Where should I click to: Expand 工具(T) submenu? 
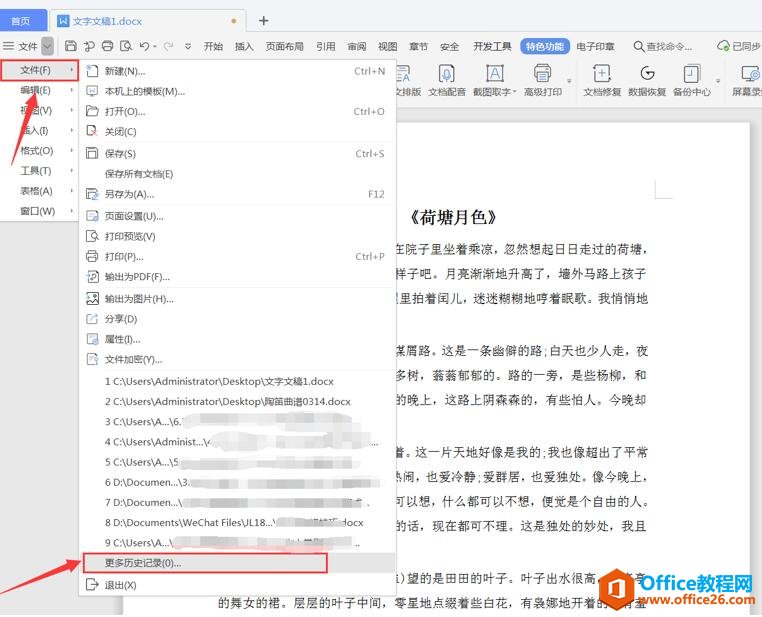click(39, 171)
